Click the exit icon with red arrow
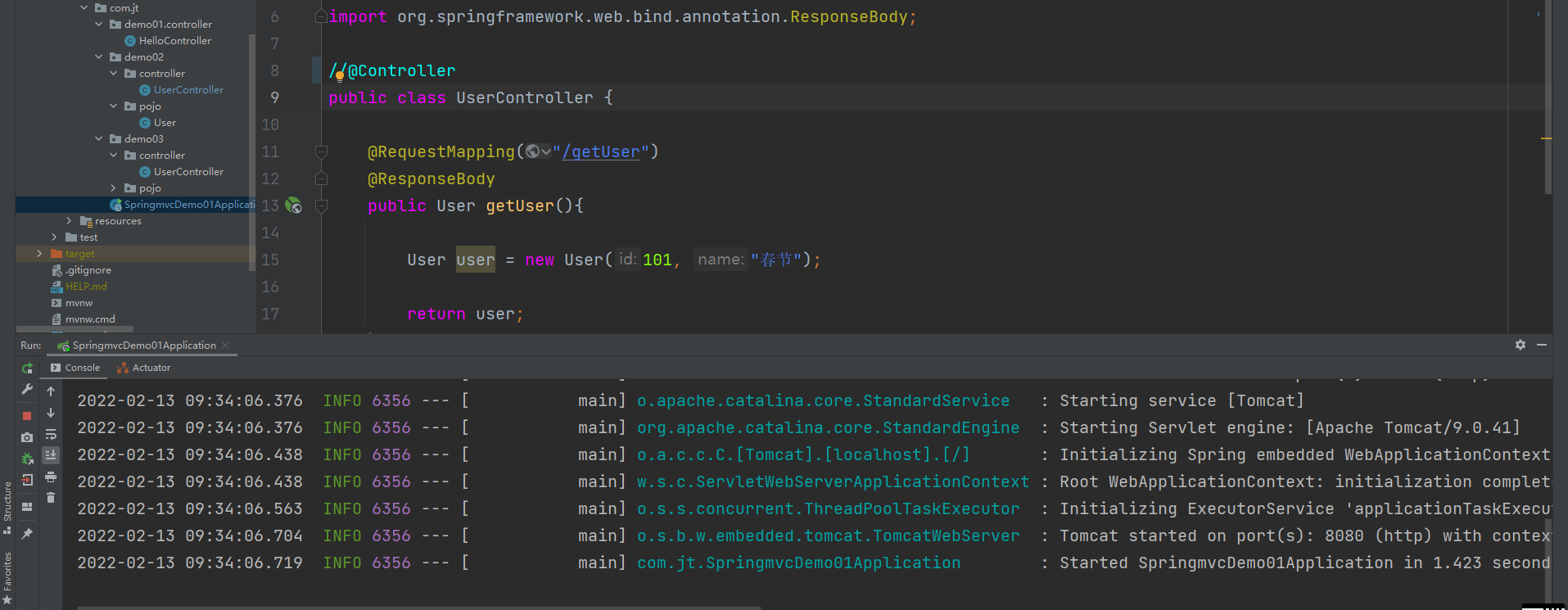1568x610 pixels. point(27,480)
